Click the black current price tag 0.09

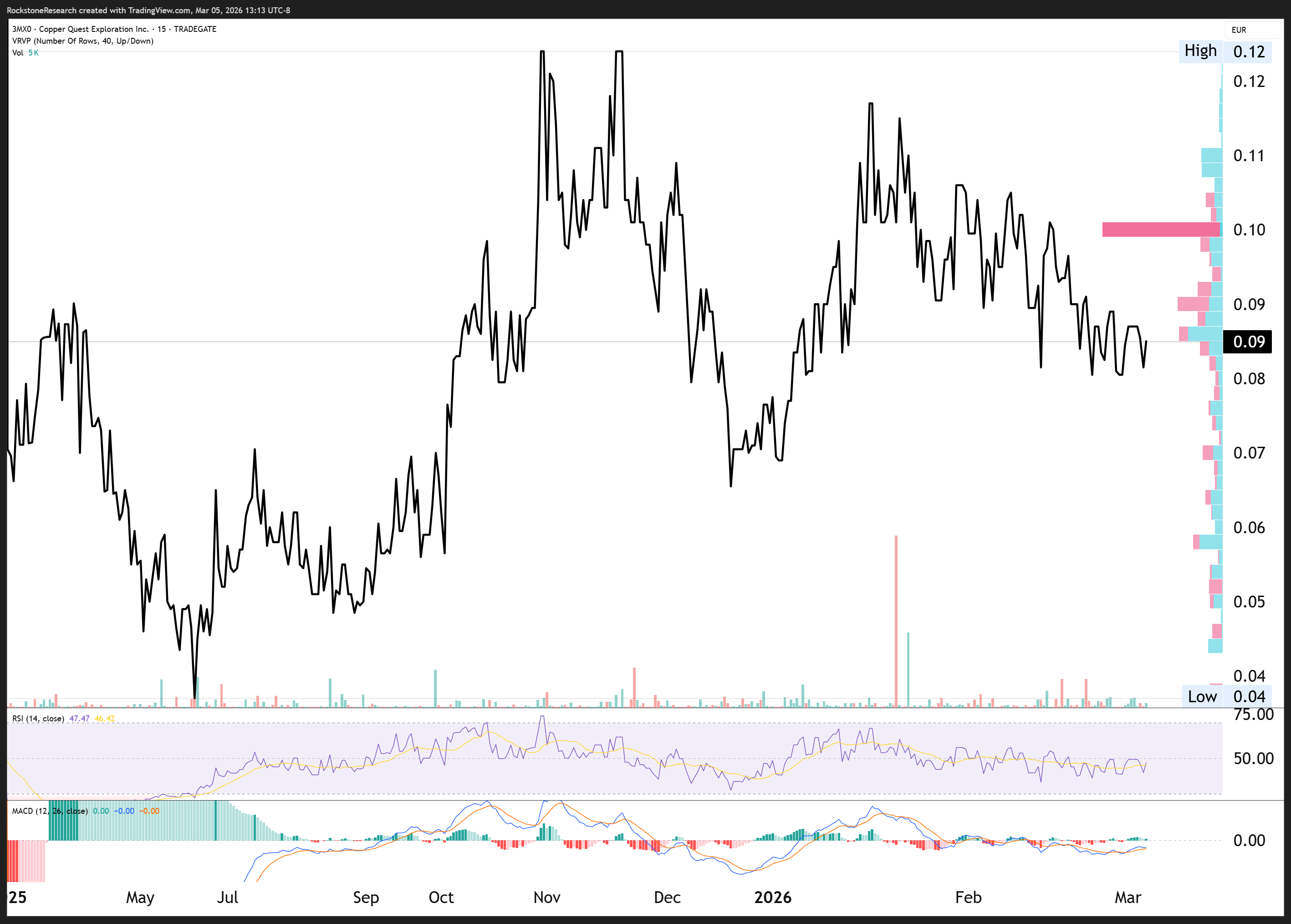(1248, 342)
